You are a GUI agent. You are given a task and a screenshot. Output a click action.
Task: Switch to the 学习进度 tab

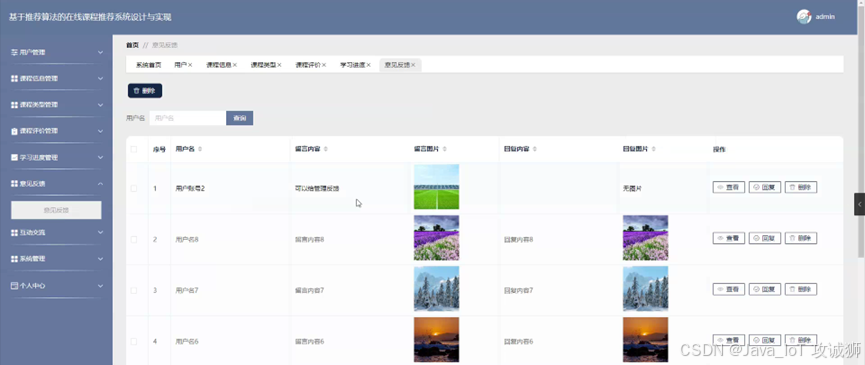(353, 65)
